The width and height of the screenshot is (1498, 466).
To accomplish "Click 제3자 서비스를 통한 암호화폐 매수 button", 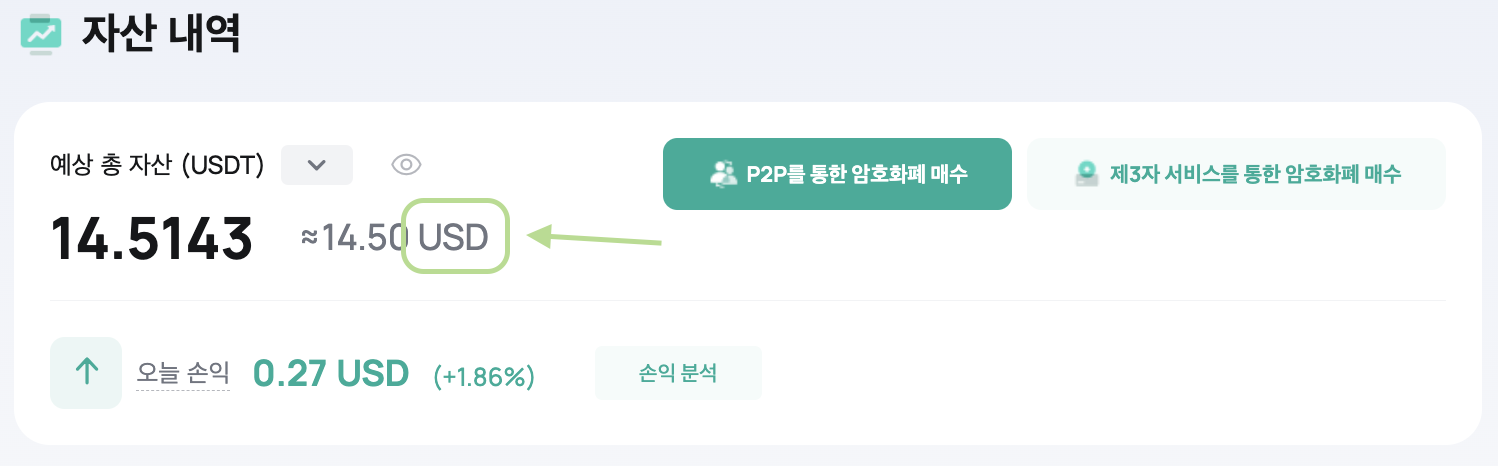I will click(x=1236, y=174).
